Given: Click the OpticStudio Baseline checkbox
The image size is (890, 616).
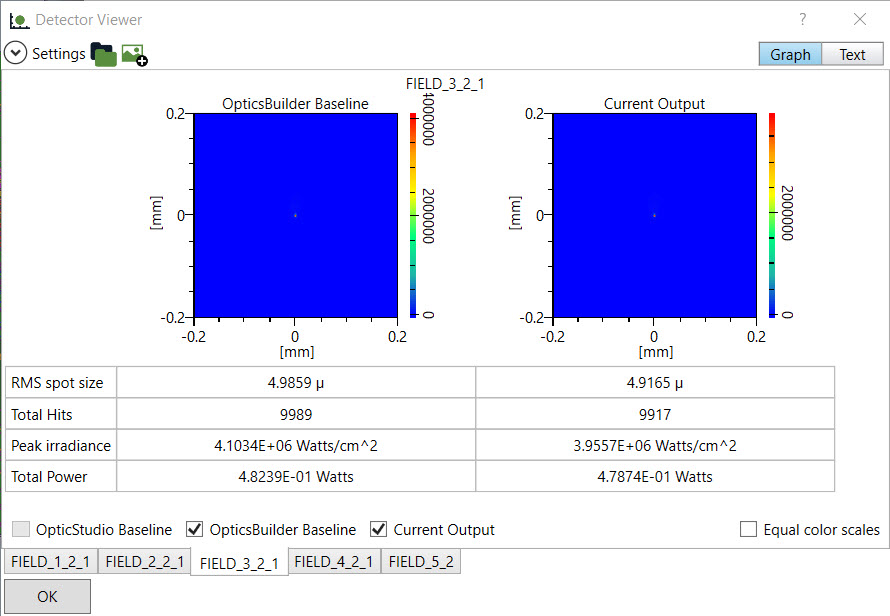Looking at the screenshot, I should point(21,530).
